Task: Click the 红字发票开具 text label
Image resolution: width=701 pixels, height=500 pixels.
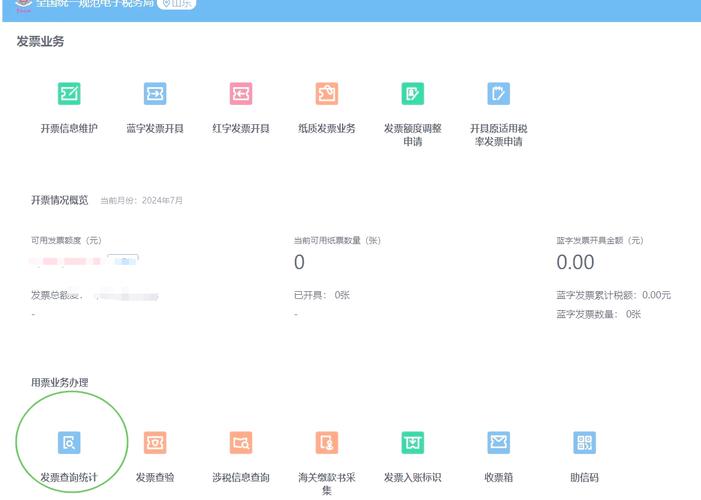Action: point(241,129)
